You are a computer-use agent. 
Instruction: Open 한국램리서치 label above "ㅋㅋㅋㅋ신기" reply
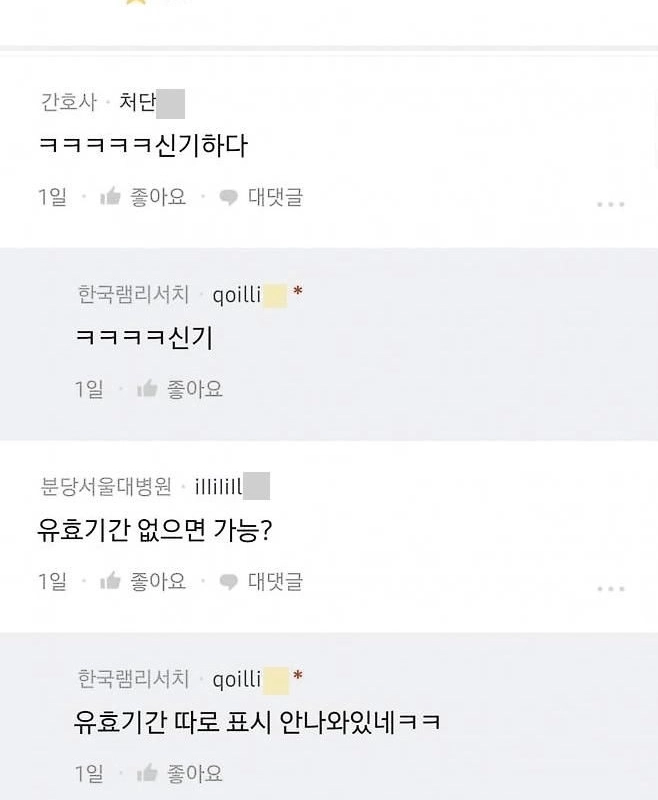click(133, 294)
